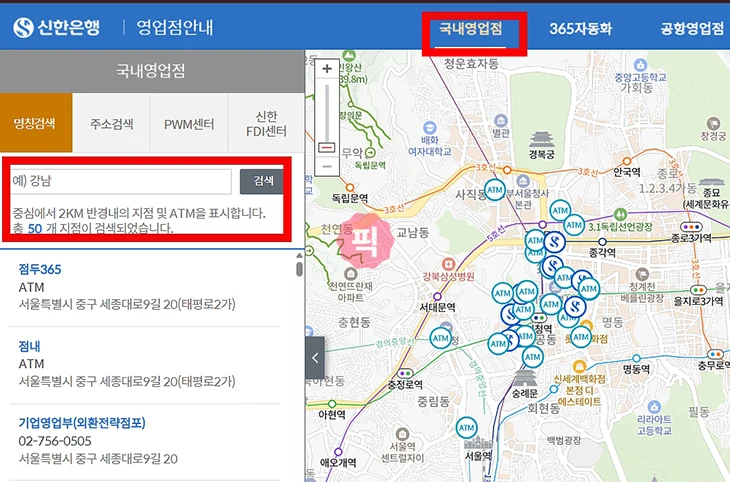
Task: Click the ATM marker beside 사직동
Action: coord(494,190)
